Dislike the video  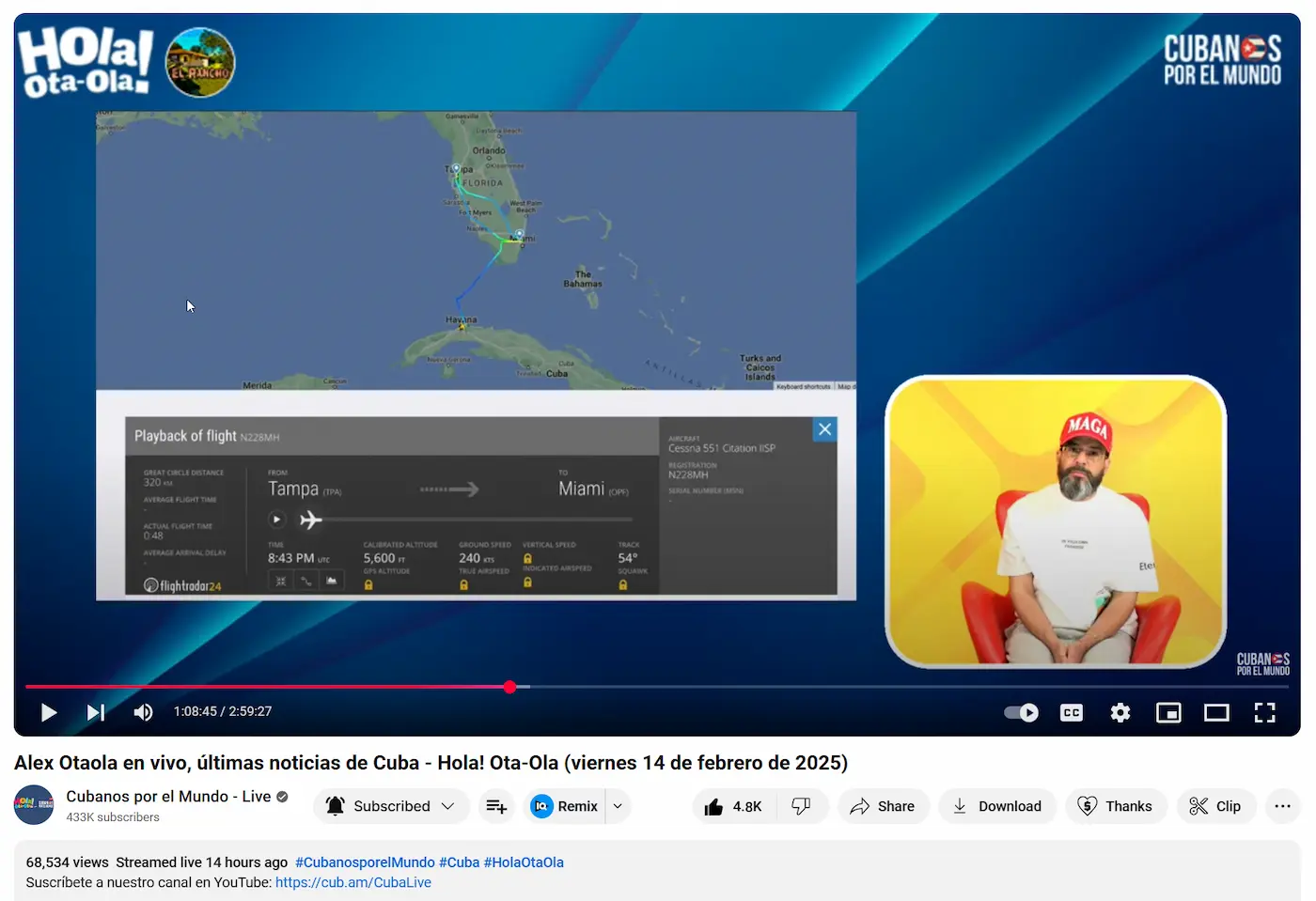click(x=802, y=806)
